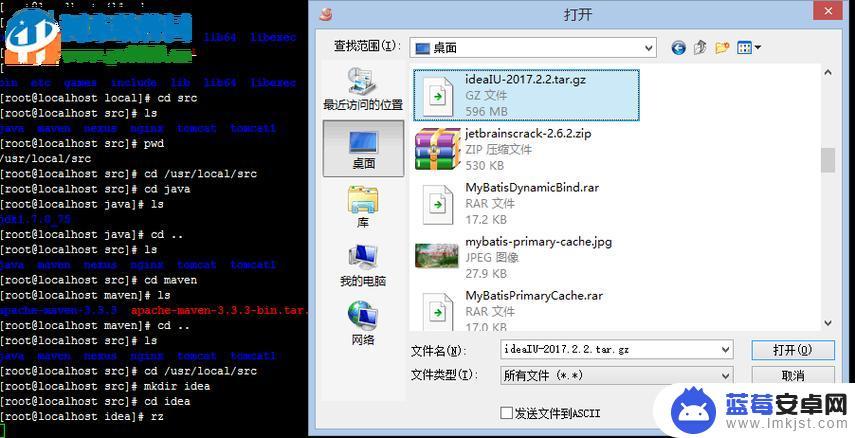855x438 pixels.
Task: Select Recent Places (最近访问的位置) in the sidebar
Action: click(363, 88)
